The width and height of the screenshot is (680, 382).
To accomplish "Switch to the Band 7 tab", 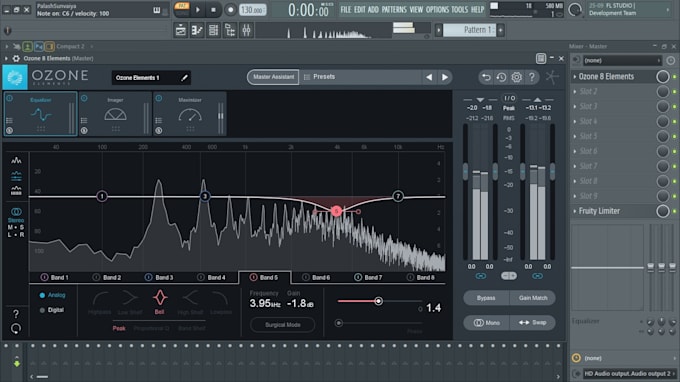I will click(x=369, y=278).
